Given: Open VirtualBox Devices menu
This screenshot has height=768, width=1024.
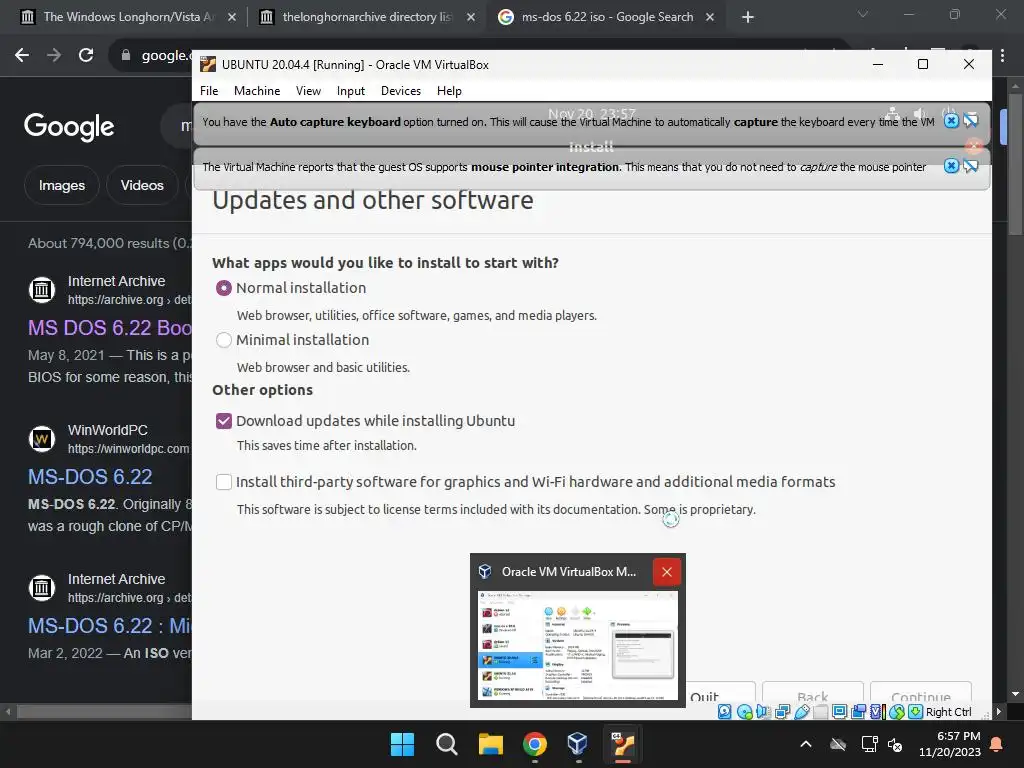Looking at the screenshot, I should pos(401,91).
